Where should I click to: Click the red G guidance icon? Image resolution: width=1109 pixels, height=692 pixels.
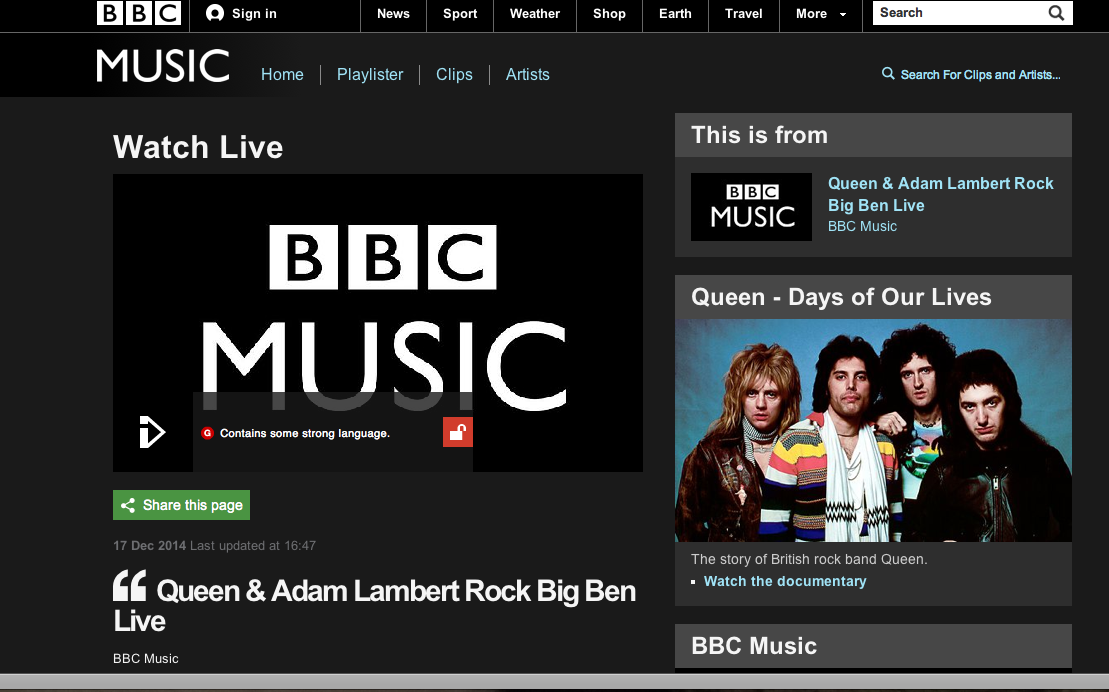pos(207,433)
